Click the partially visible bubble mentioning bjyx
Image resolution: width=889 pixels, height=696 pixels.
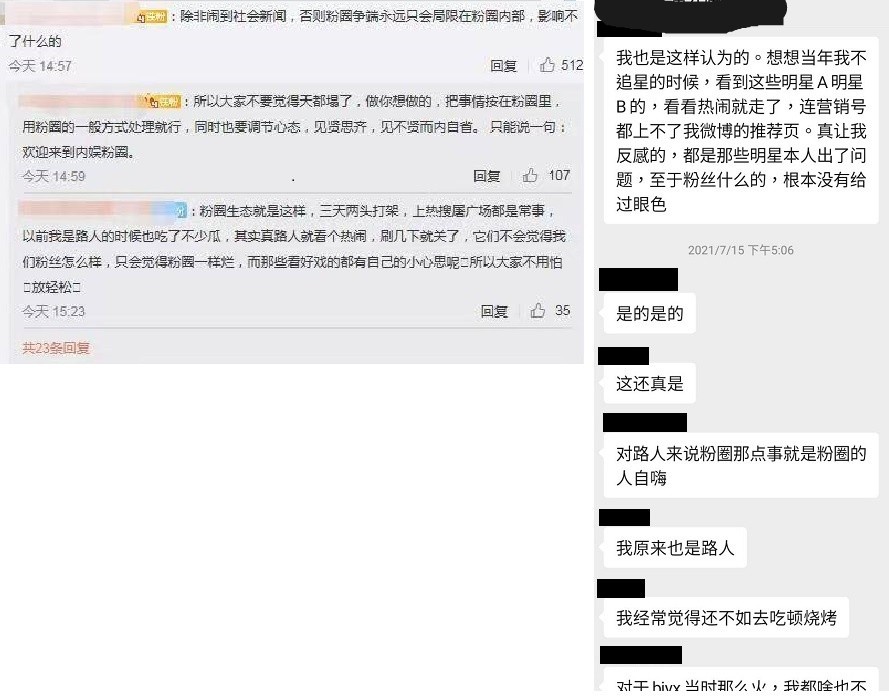[741, 682]
